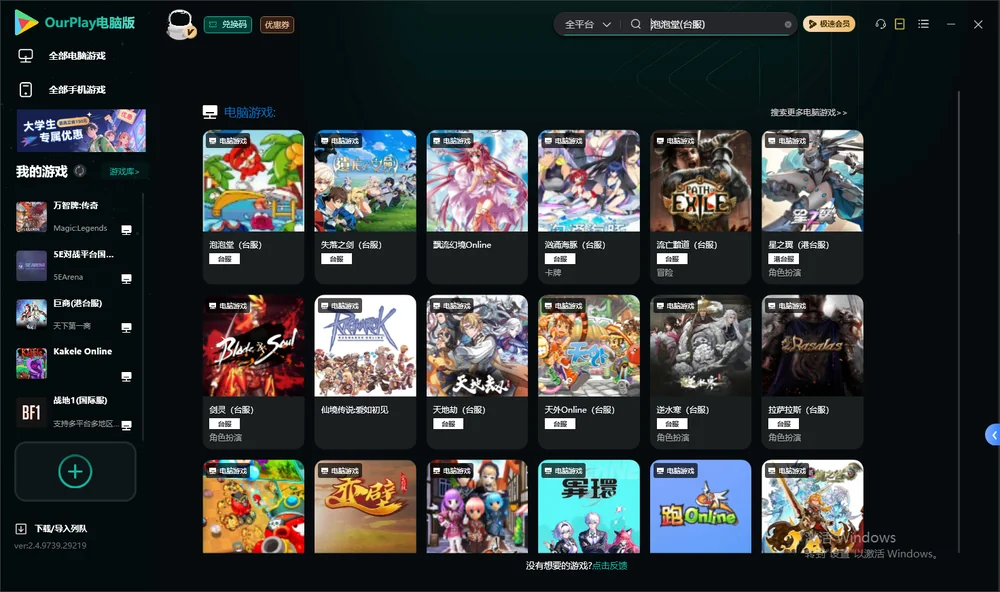Open 星之翼（港台服）game card

pos(812,207)
